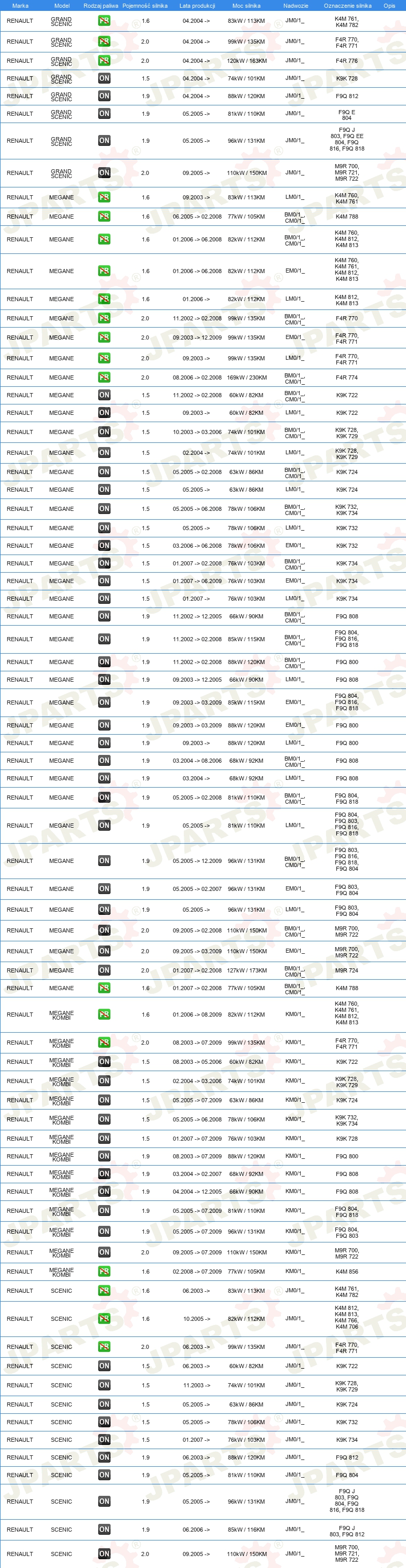The image size is (406, 1568).
Task: Click the PB icon in the Scenic 10.2005 row
Action: coord(104,1318)
